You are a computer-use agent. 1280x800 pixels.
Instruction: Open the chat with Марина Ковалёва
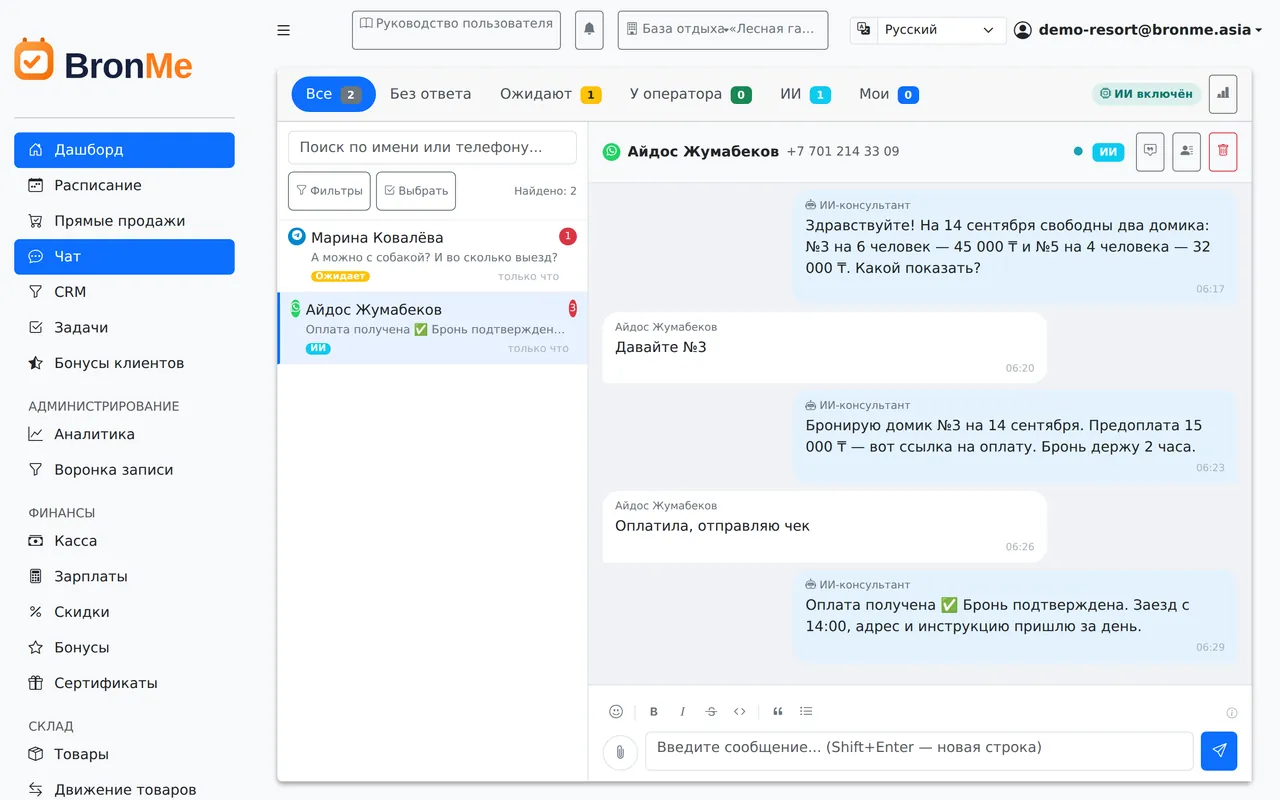(432, 256)
